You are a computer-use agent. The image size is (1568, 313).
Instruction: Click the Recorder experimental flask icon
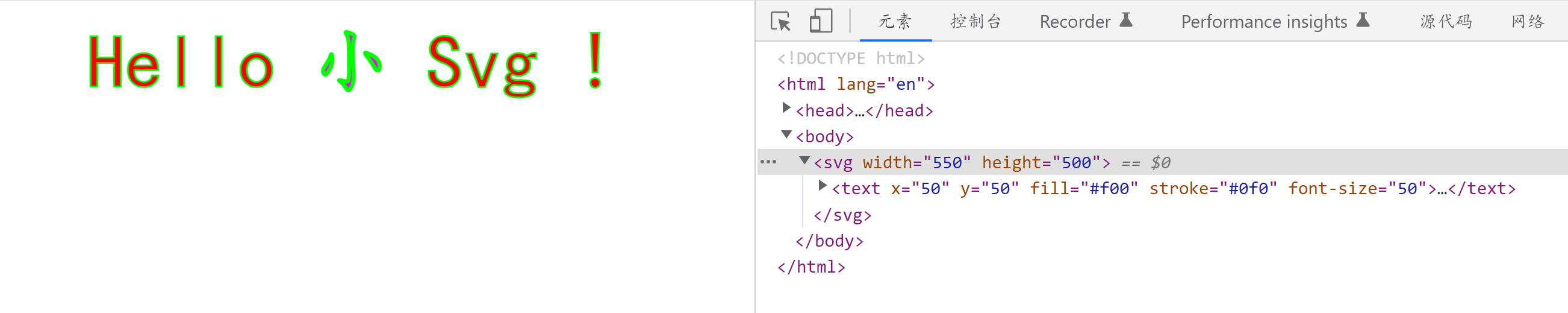click(1126, 20)
